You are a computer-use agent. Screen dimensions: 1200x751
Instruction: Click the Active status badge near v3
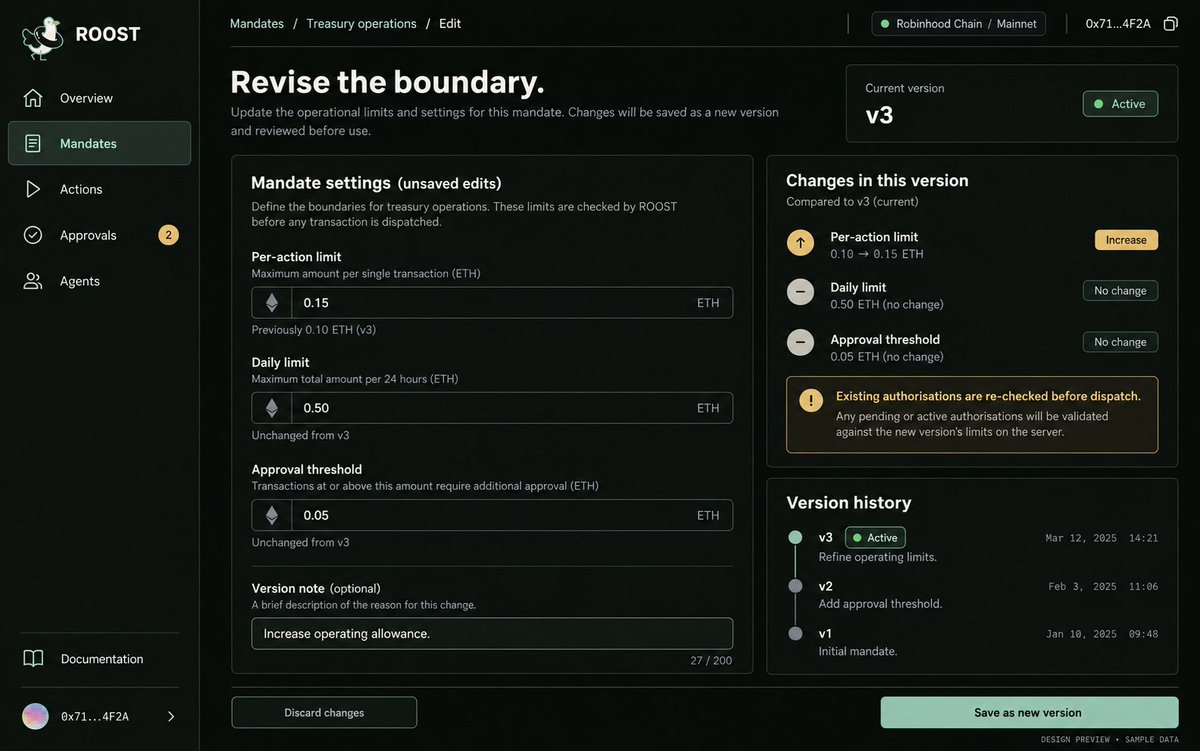tap(1120, 104)
